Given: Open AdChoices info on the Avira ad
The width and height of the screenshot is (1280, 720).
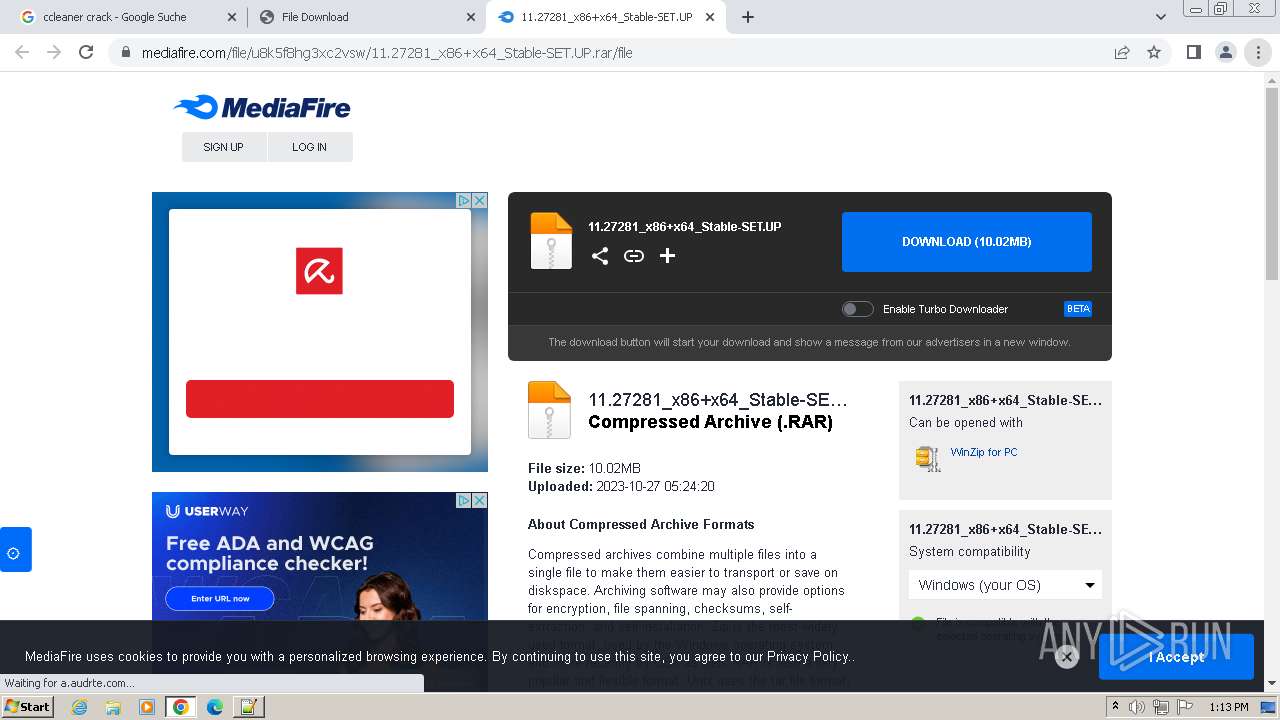Looking at the screenshot, I should tap(464, 200).
